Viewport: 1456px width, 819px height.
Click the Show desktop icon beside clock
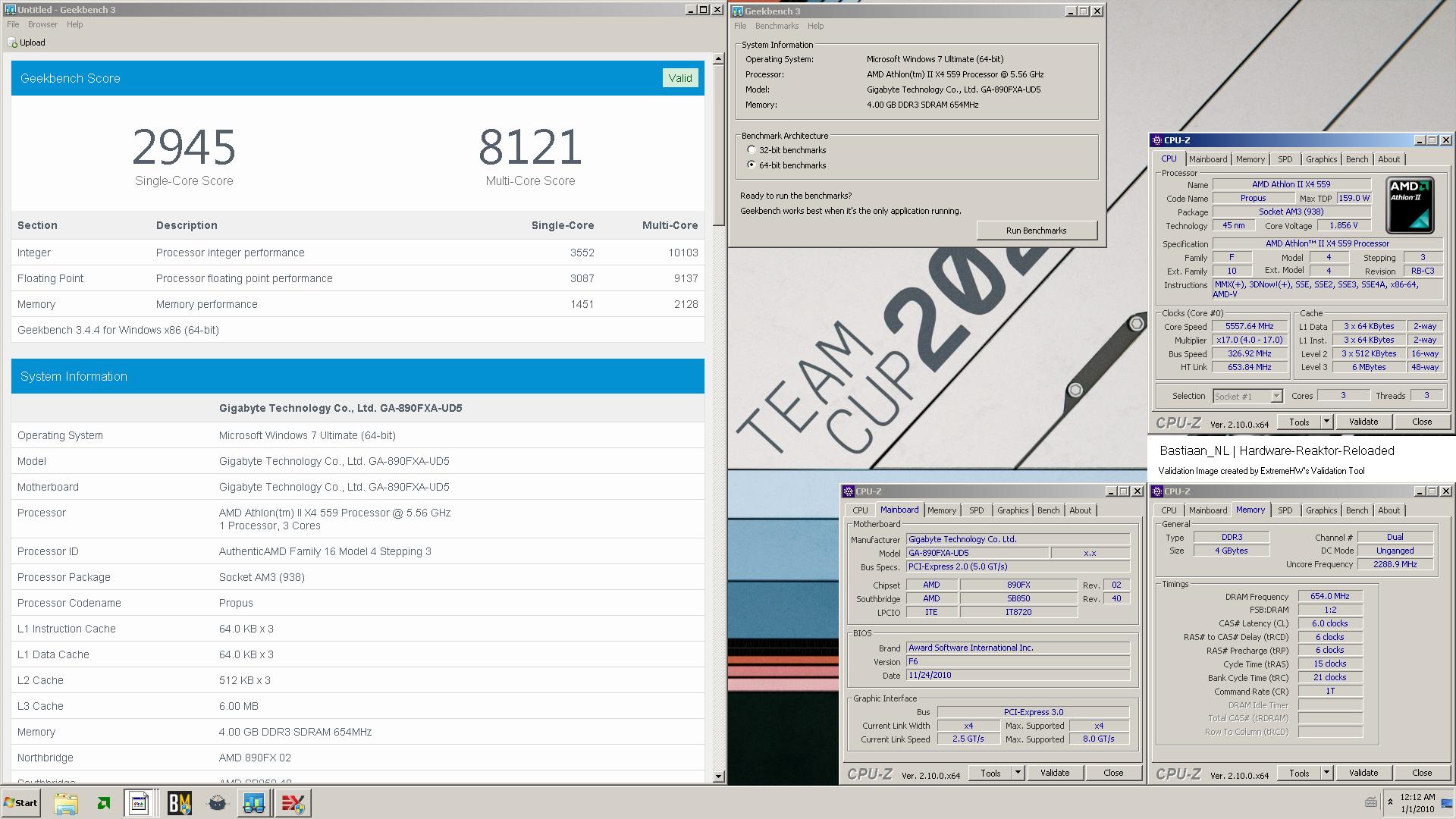pos(1447,803)
